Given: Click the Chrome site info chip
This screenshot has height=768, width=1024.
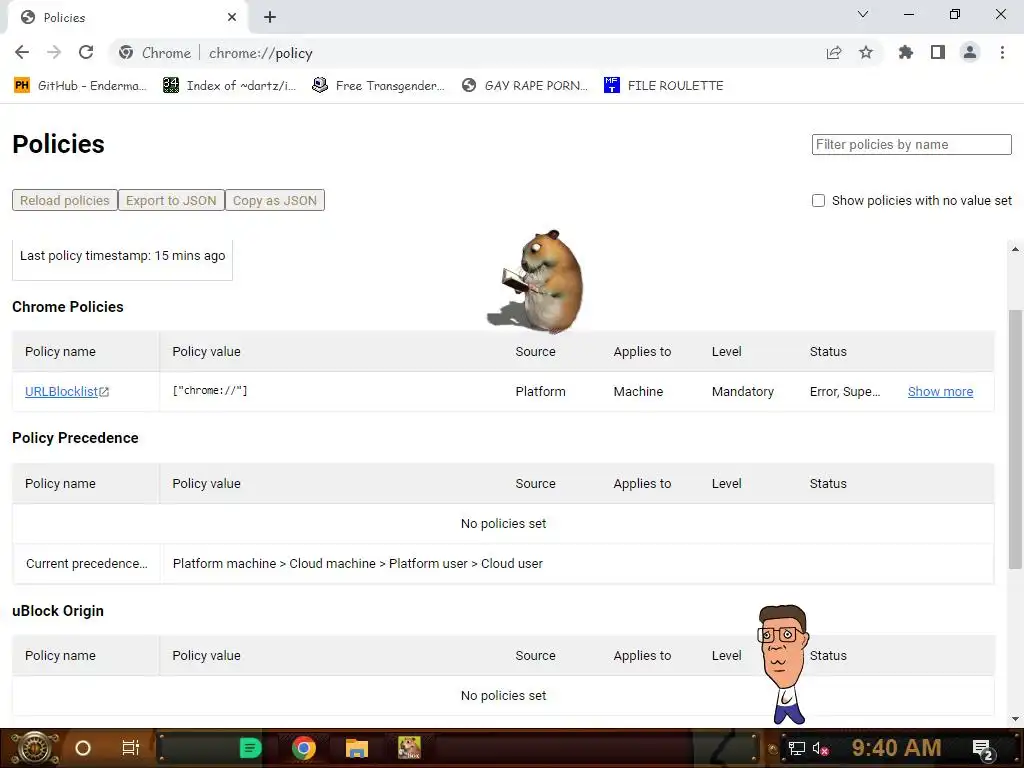Looking at the screenshot, I should [x=155, y=53].
